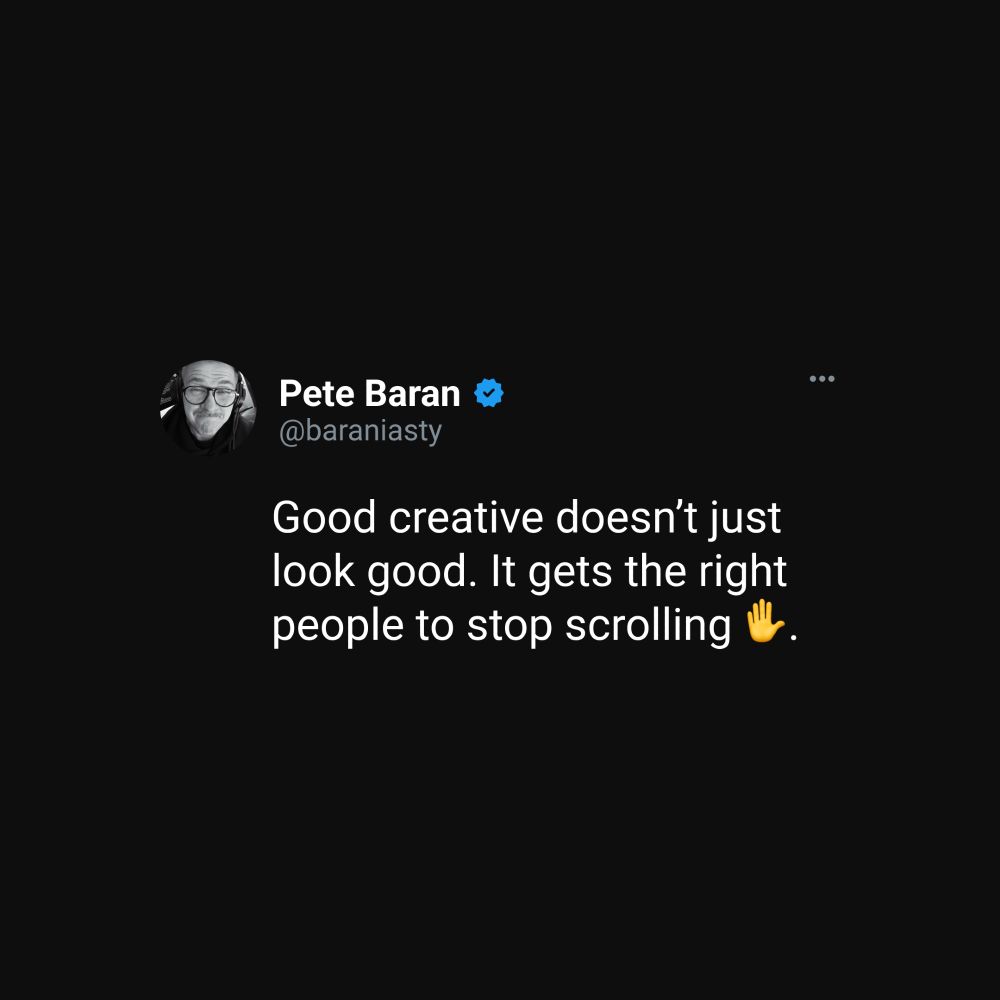The height and width of the screenshot is (1000, 1000).
Task: Click the word "Baran" in the name
Action: (413, 393)
